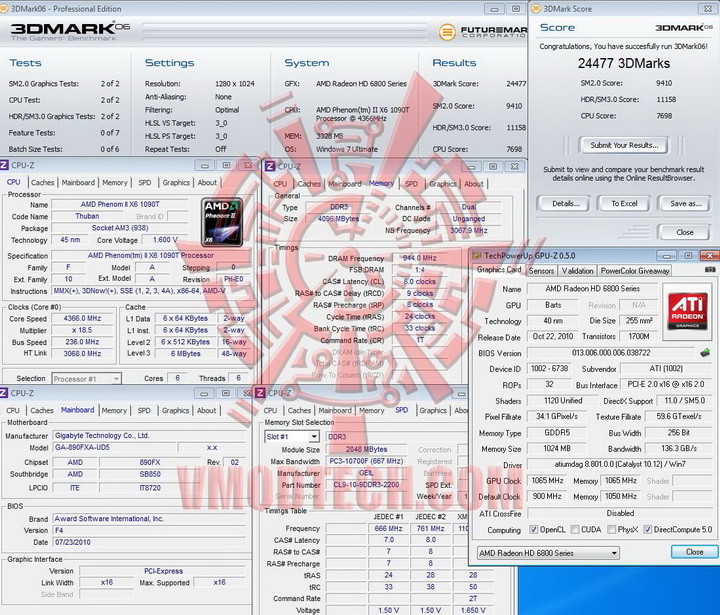The width and height of the screenshot is (720, 615).
Task: Click the Gigabyte Technology manufacturer value
Action: click(x=150, y=435)
